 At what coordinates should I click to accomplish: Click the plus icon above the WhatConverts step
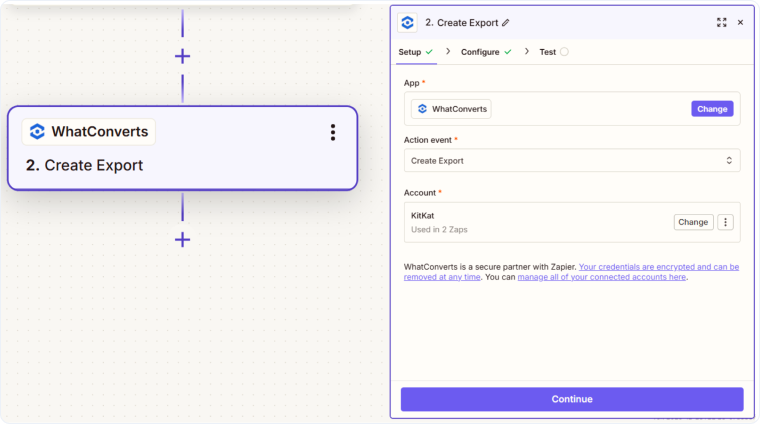pos(182,56)
